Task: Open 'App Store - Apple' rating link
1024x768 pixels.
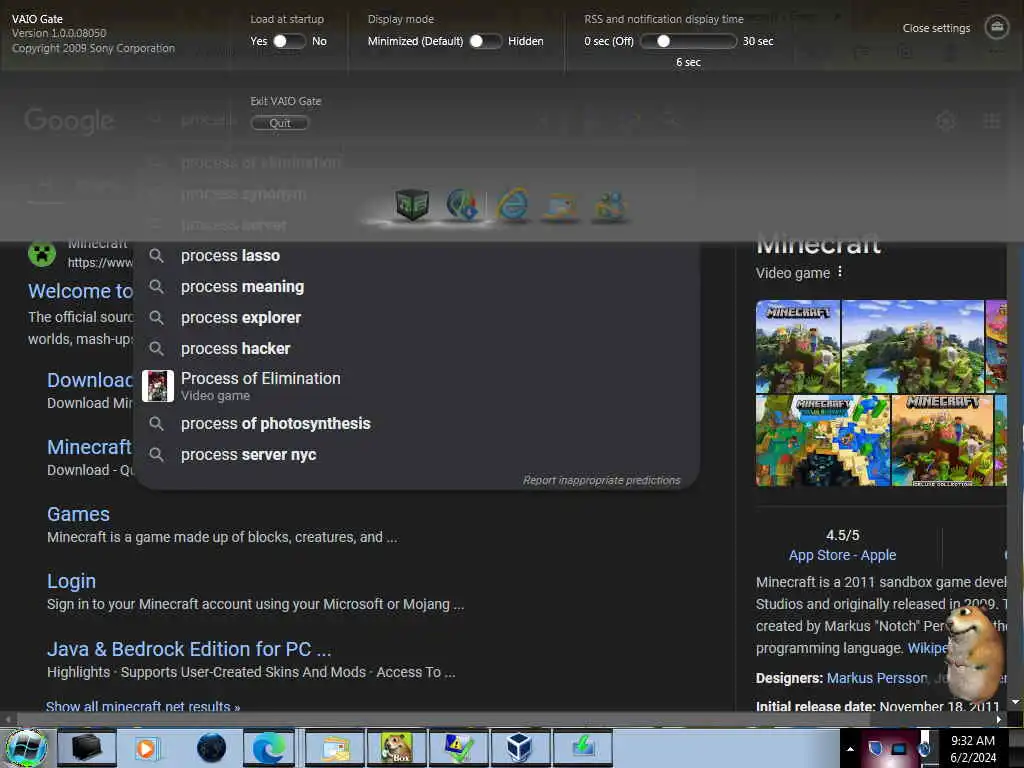Action: click(842, 555)
